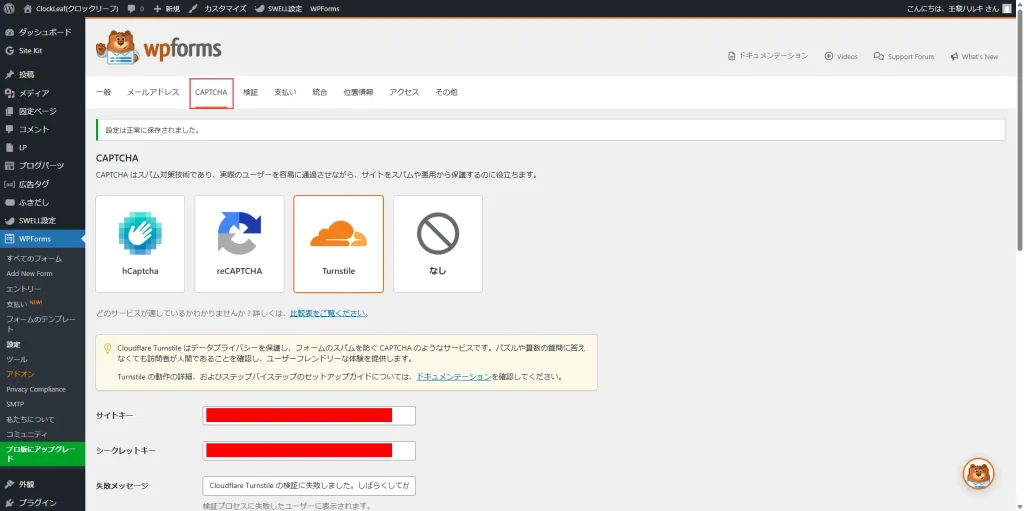The image size is (1024, 511).
Task: Switch to the メールアドレス settings tab
Action: pyautogui.click(x=149, y=92)
